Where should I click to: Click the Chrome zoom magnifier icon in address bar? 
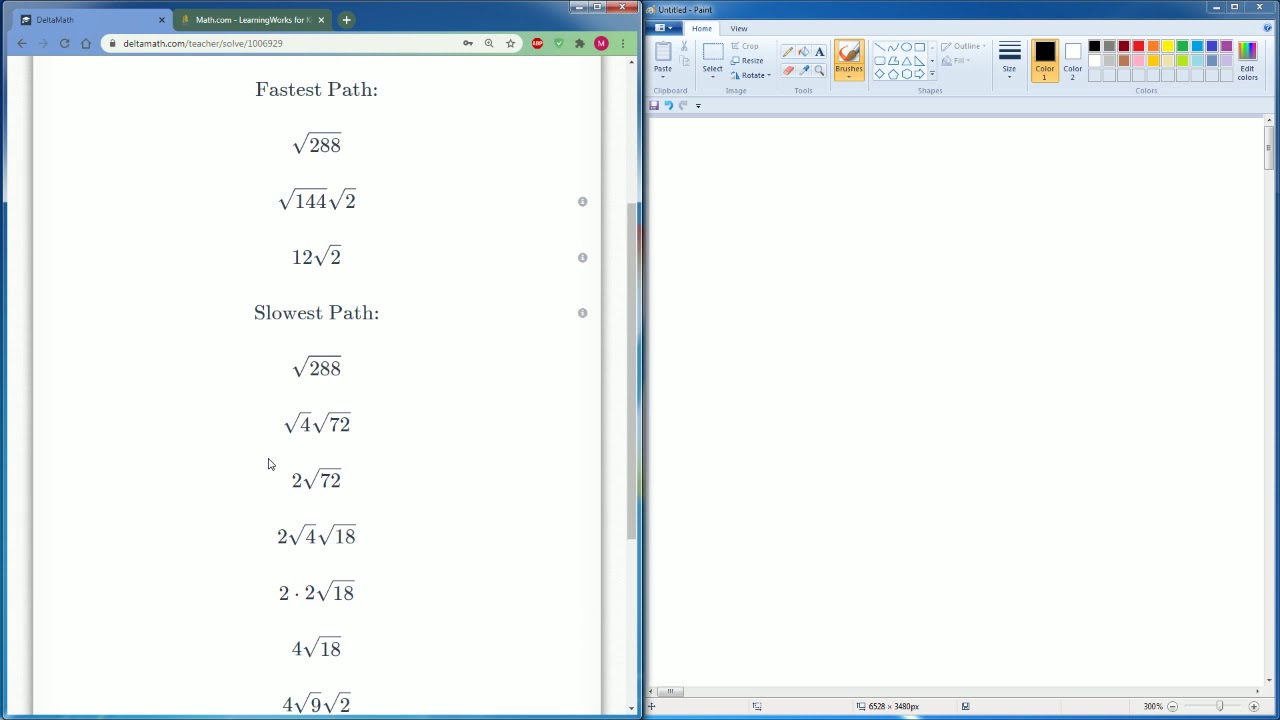click(489, 43)
